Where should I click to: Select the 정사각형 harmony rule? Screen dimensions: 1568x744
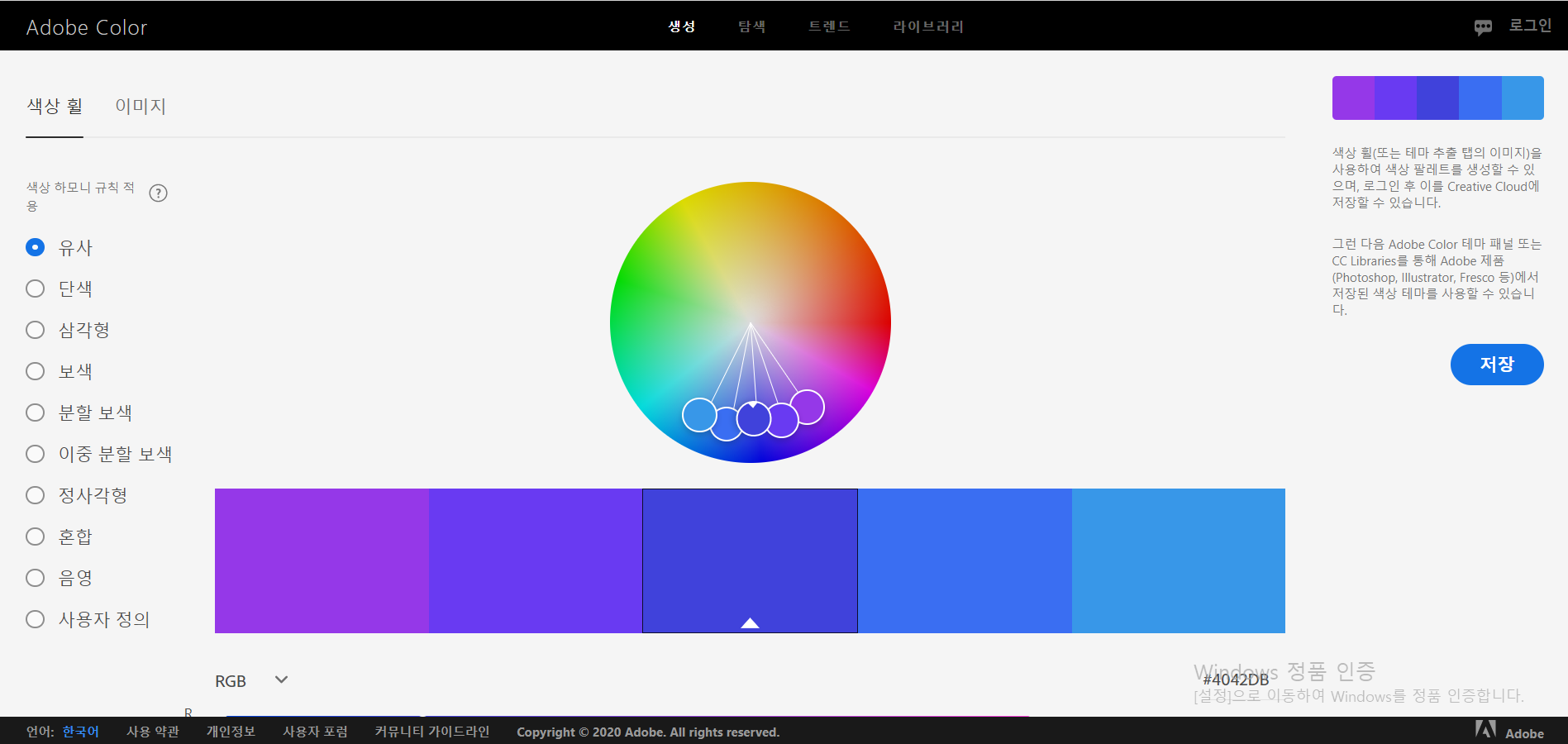pyautogui.click(x=77, y=495)
